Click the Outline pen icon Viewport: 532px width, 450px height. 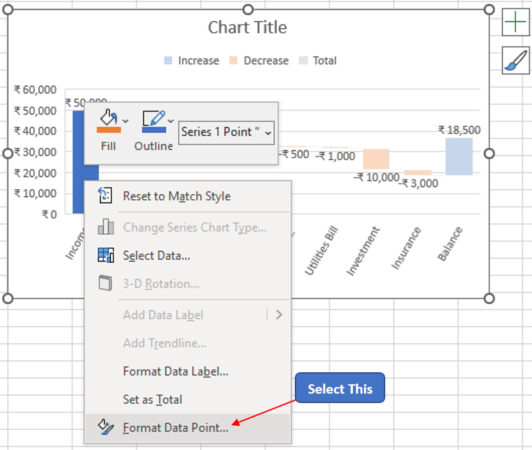153,118
